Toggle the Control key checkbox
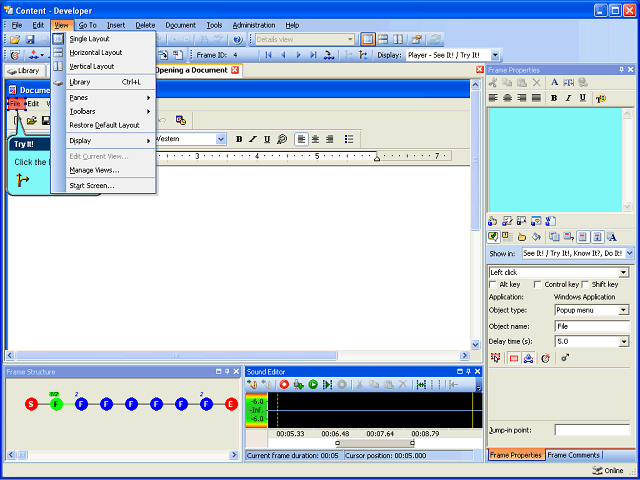 (538, 284)
